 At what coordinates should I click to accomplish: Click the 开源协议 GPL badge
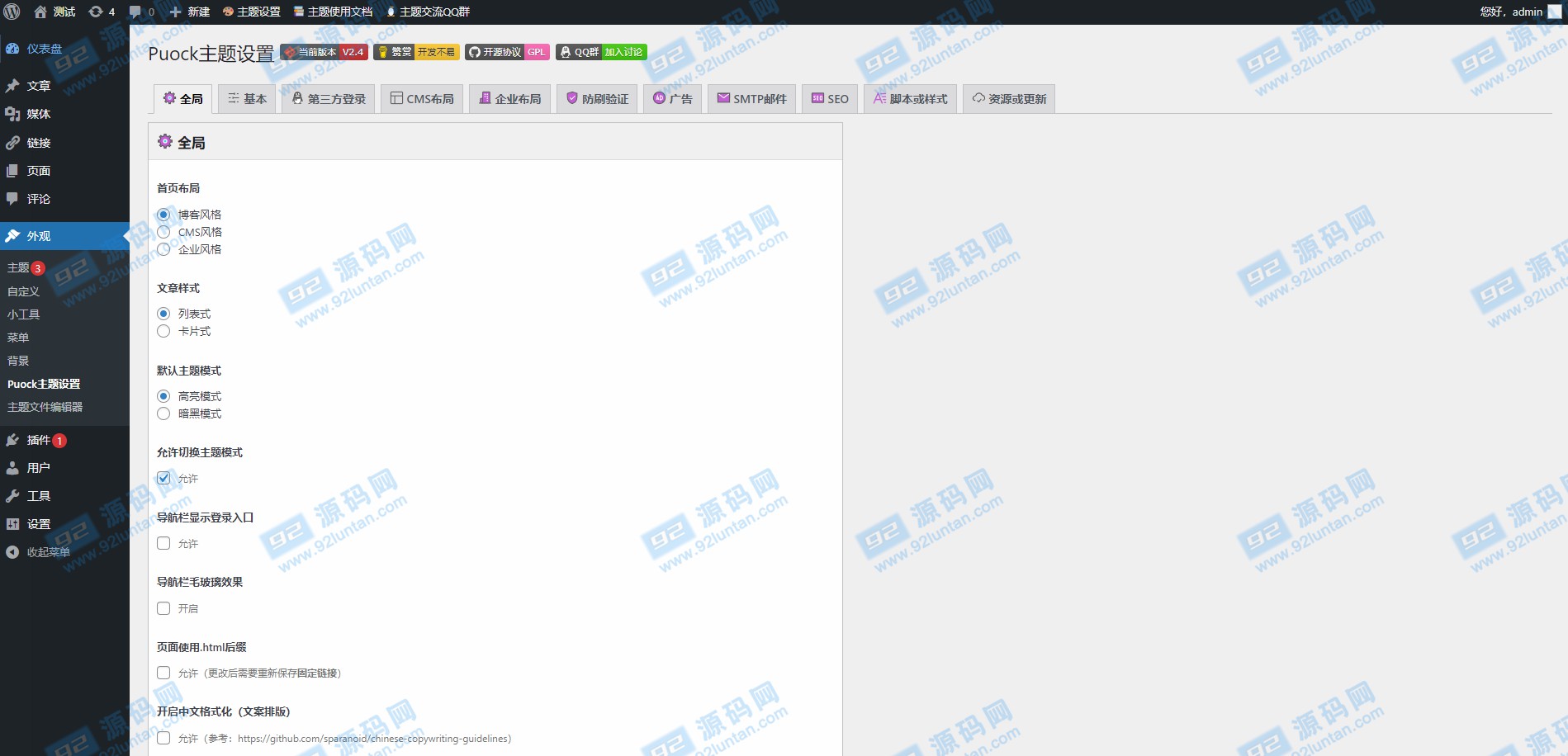[507, 52]
